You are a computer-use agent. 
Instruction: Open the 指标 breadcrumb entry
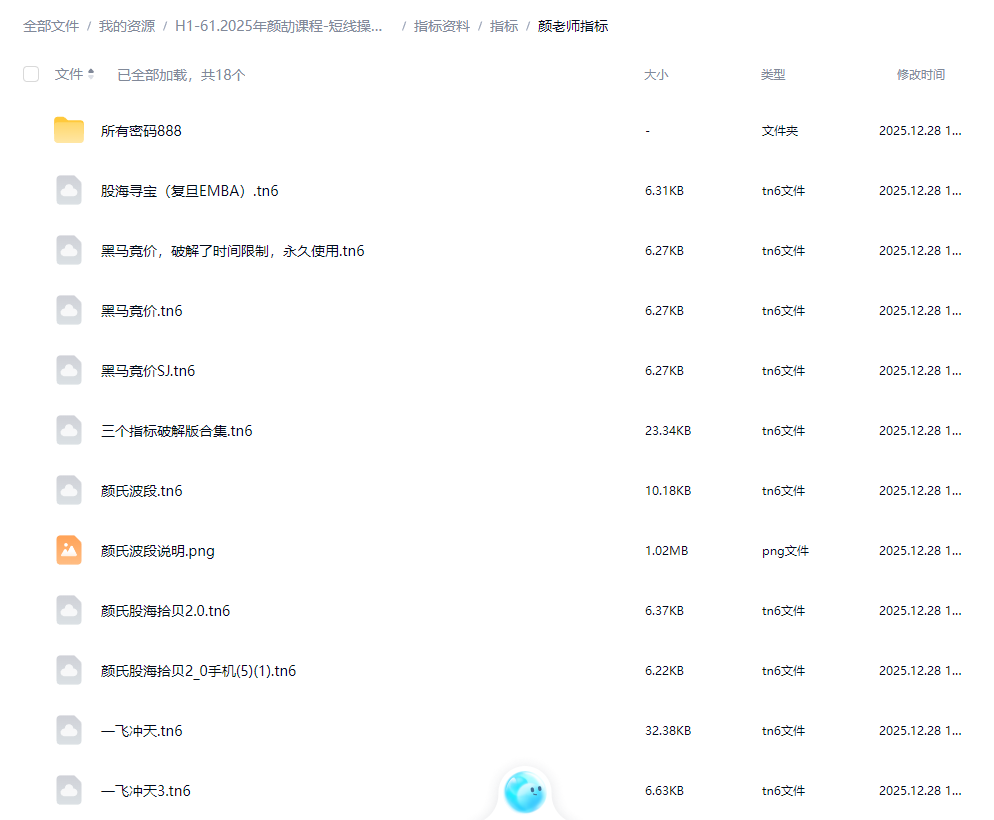(x=504, y=27)
